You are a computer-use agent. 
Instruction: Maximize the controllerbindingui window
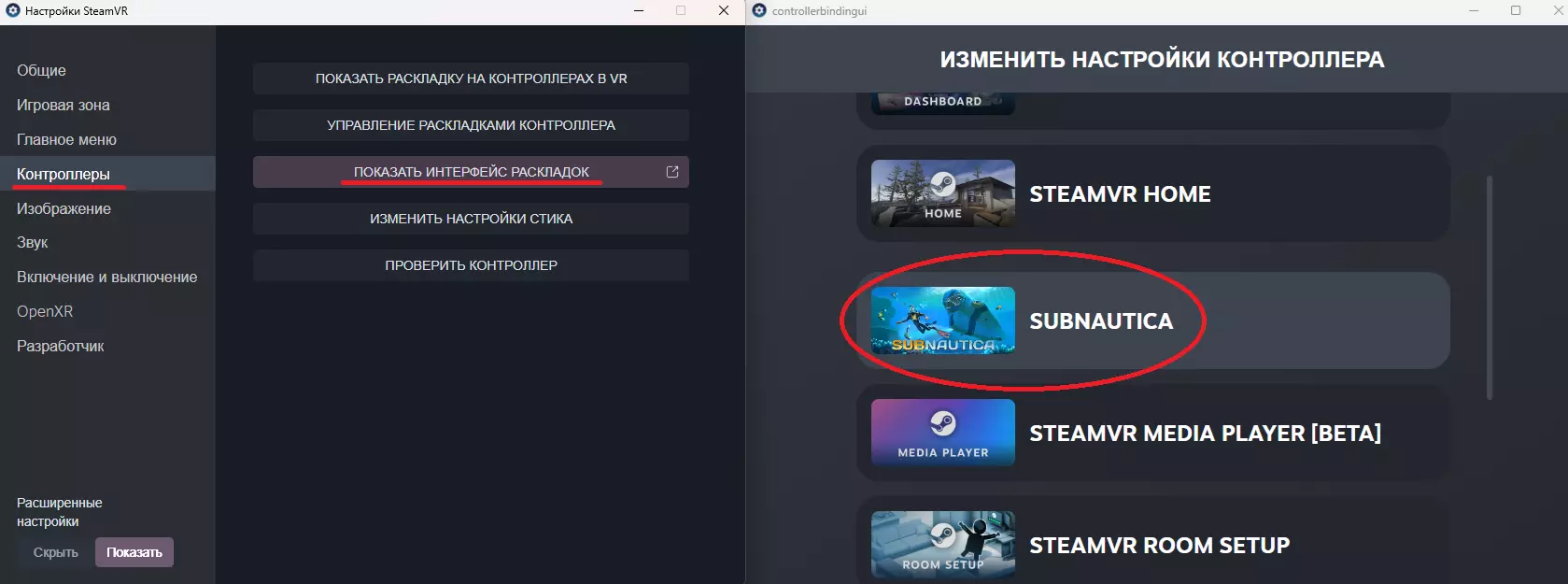pyautogui.click(x=1516, y=11)
